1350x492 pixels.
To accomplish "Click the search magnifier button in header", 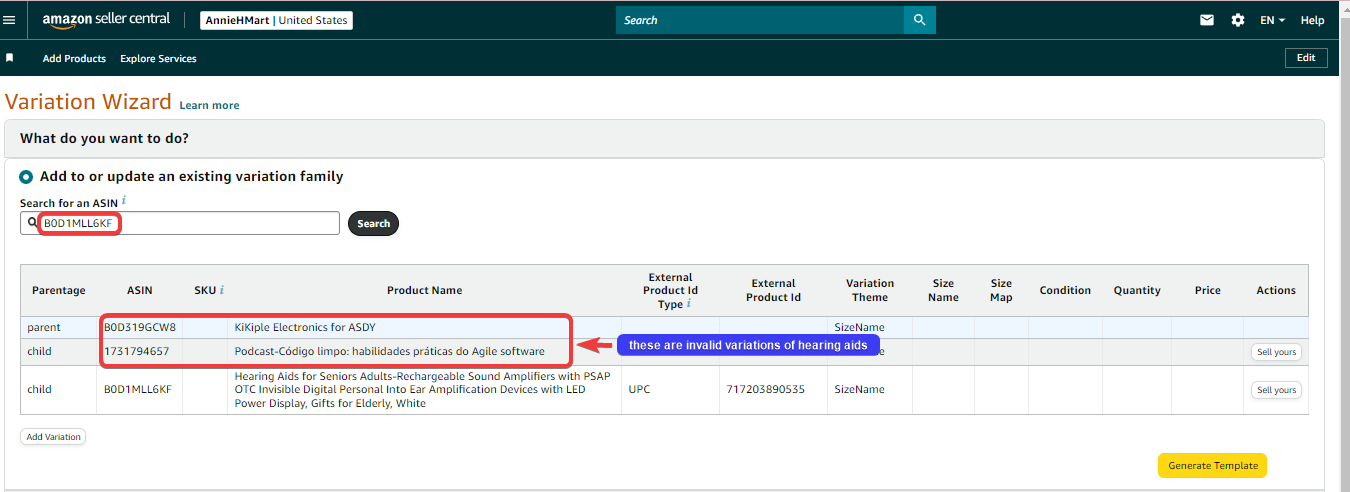I will (919, 20).
